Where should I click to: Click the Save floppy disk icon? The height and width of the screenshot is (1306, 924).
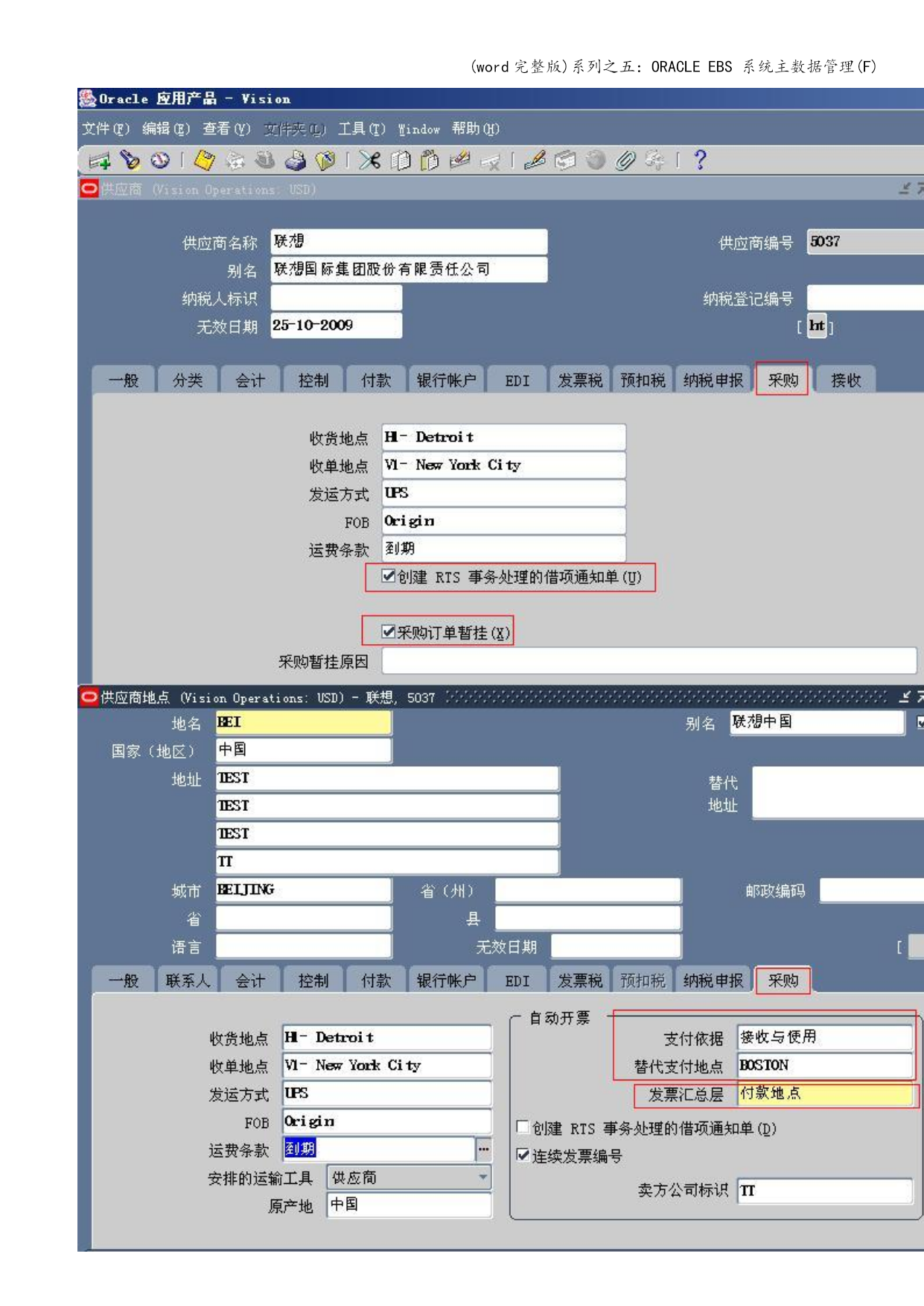[205, 160]
